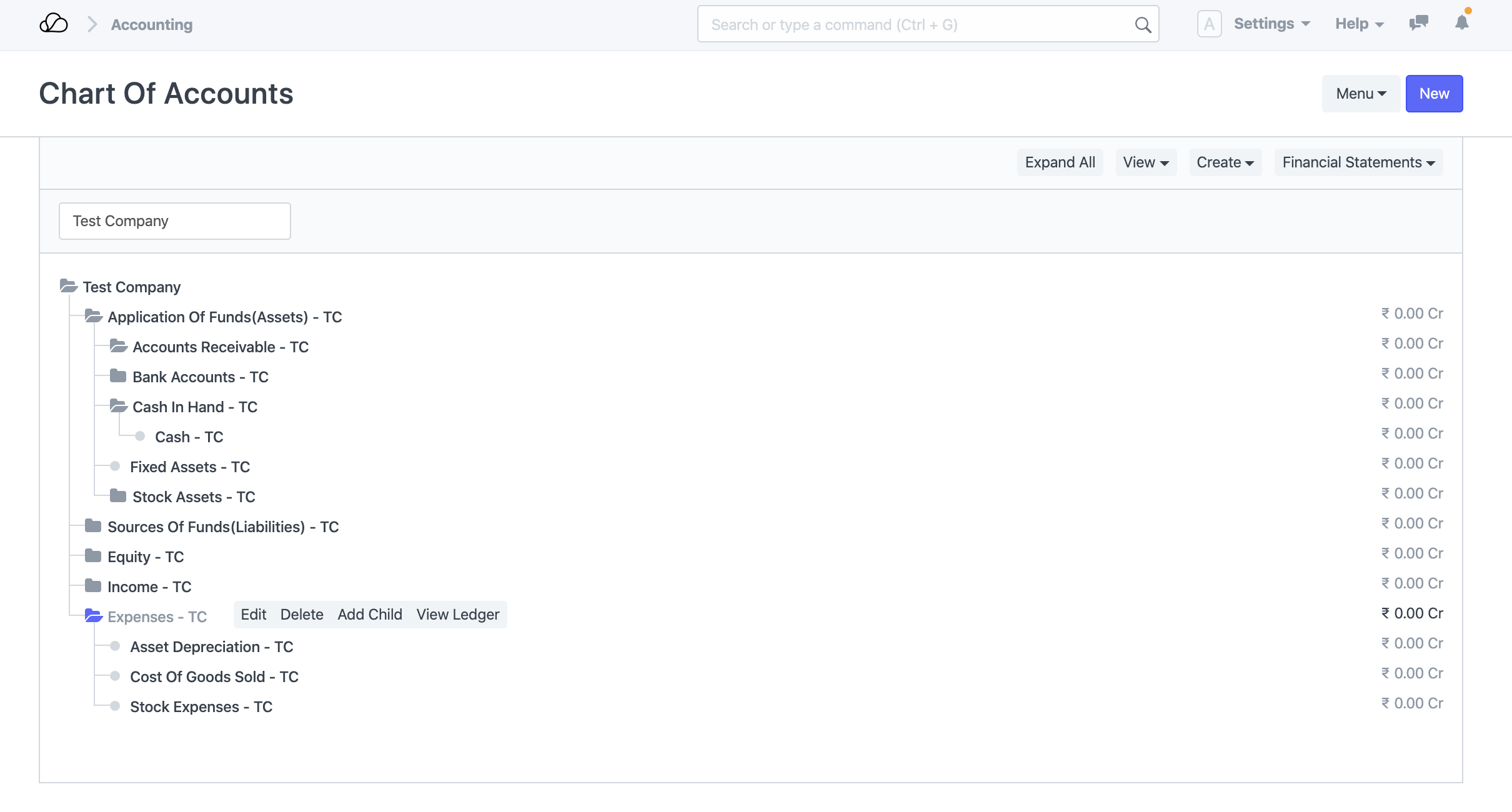Image resolution: width=1512 pixels, height=812 pixels.
Task: Collapse the Cash In Hand folder
Action: 119,406
